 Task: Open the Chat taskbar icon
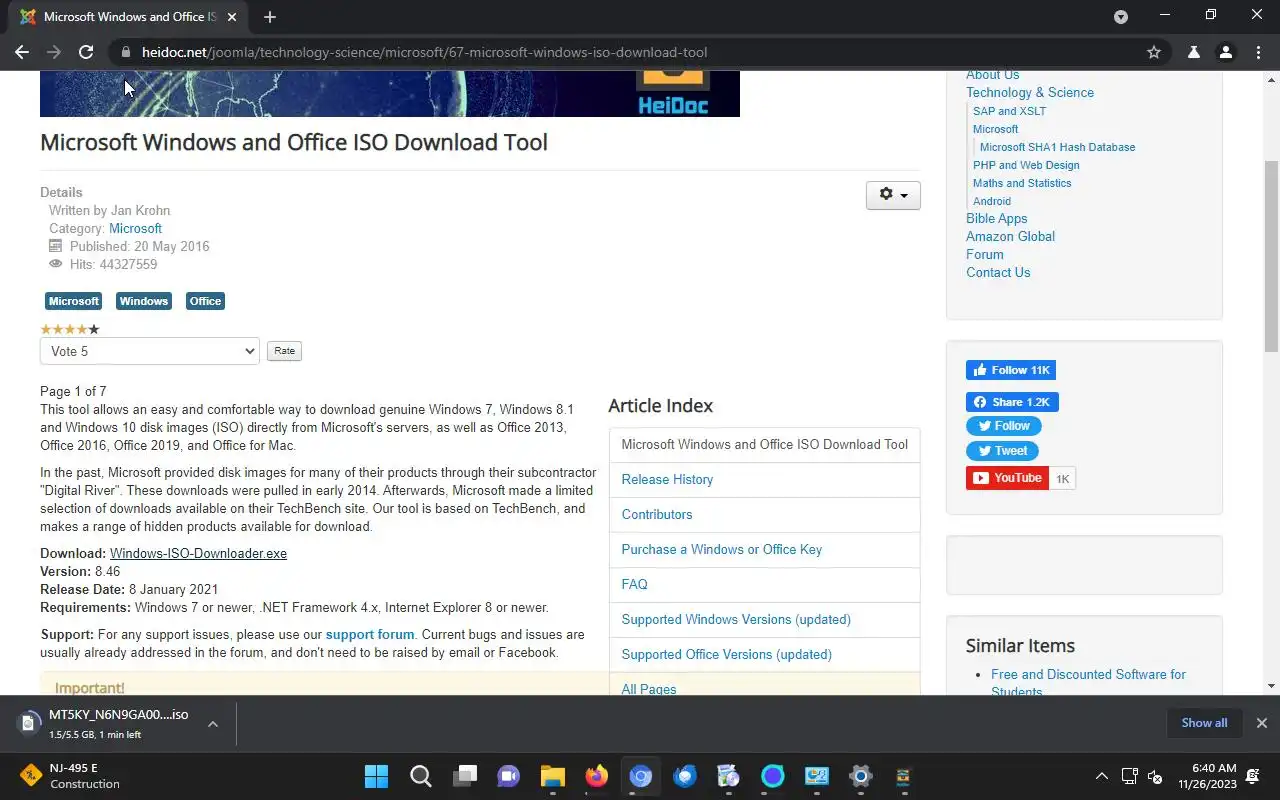click(509, 776)
